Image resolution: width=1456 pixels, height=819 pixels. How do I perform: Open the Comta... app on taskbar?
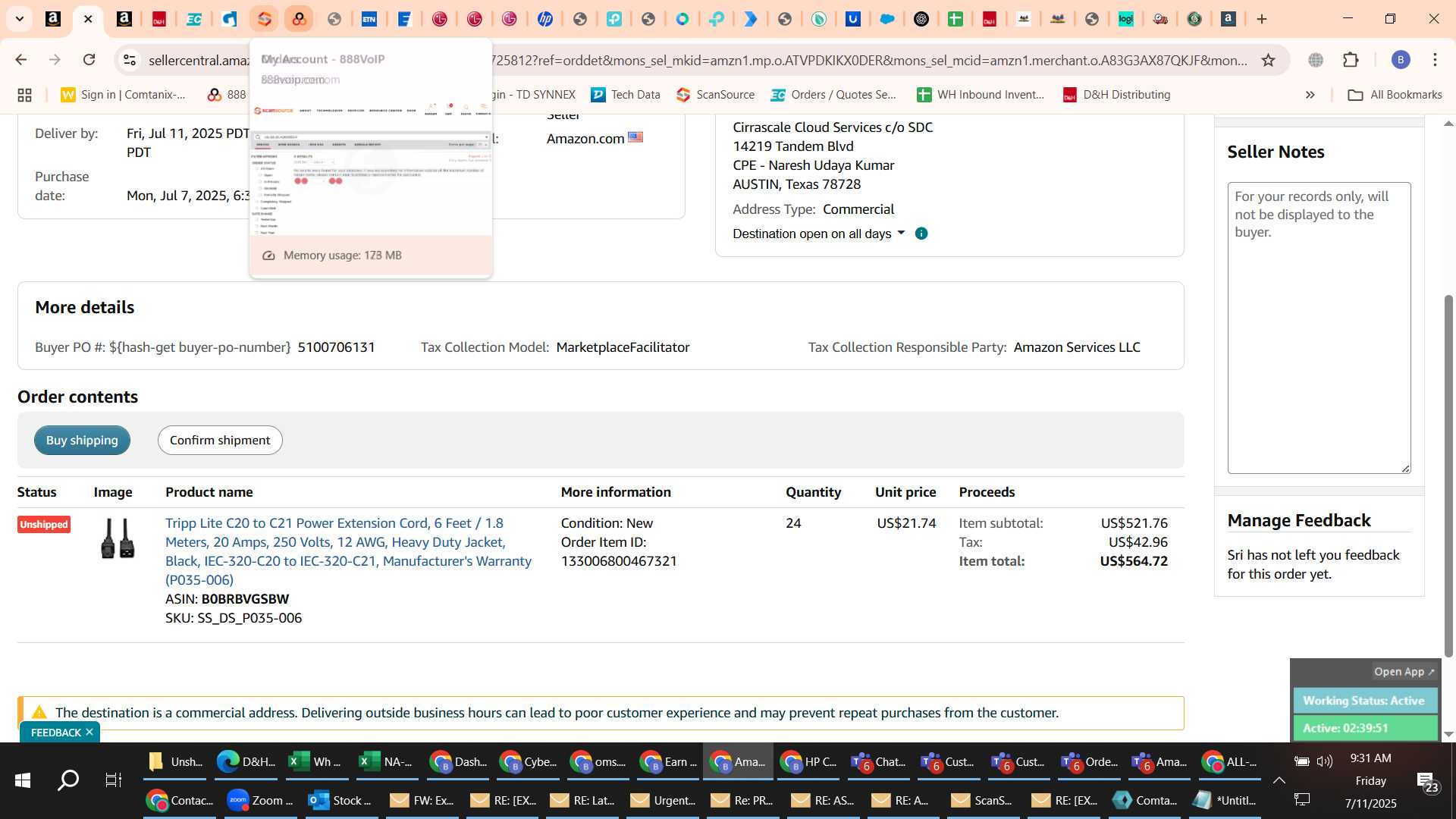[x=1144, y=801]
